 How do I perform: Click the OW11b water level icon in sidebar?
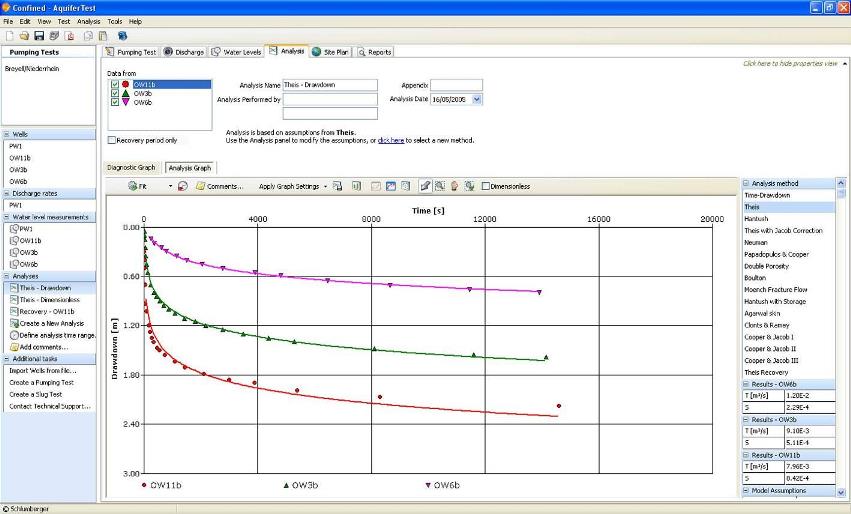tap(15, 240)
